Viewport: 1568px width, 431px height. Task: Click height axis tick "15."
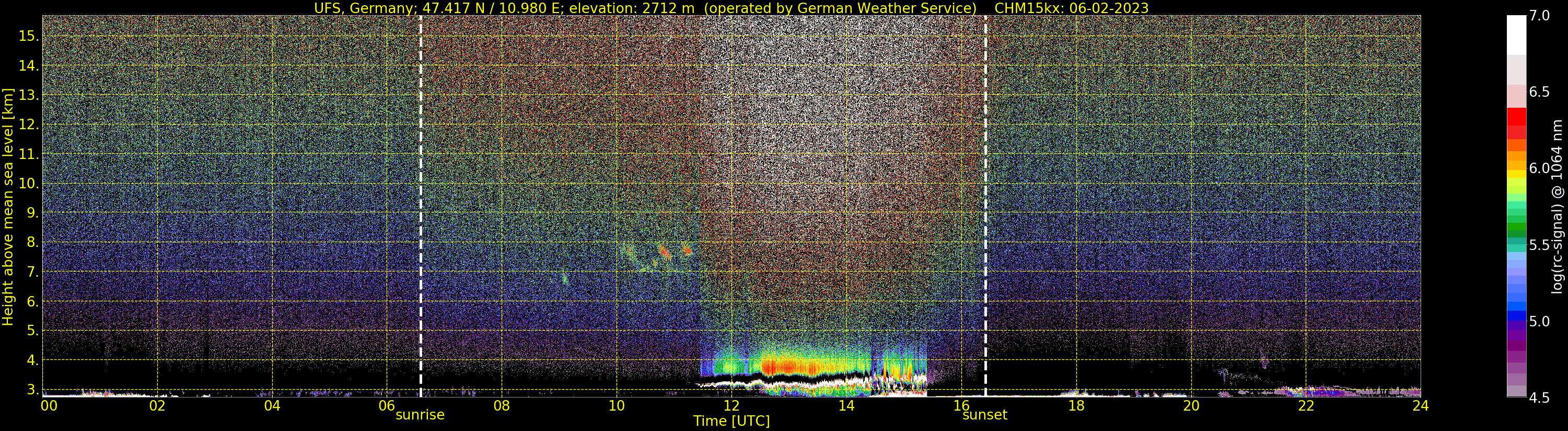(29, 36)
